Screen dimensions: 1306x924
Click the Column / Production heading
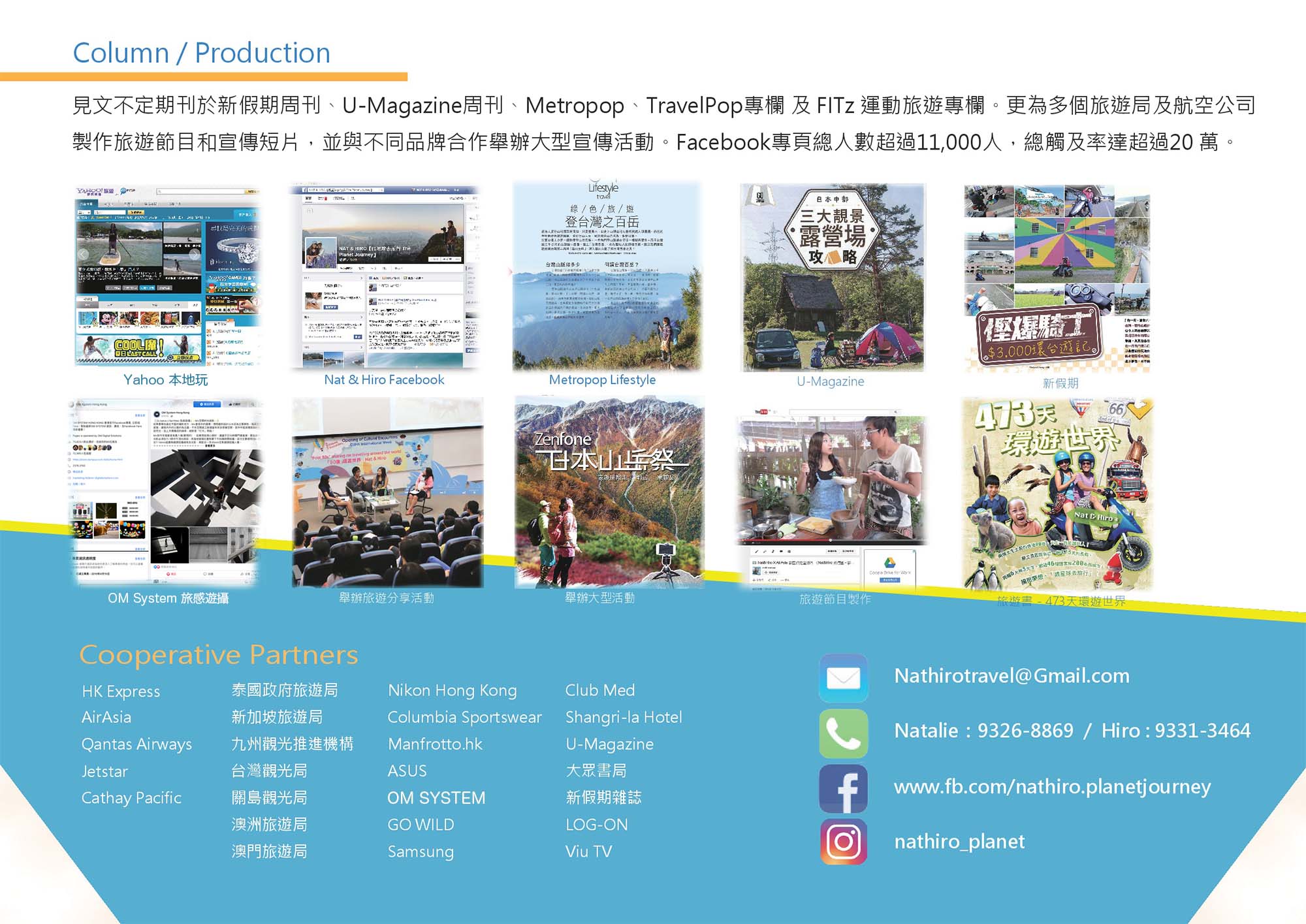(x=201, y=54)
